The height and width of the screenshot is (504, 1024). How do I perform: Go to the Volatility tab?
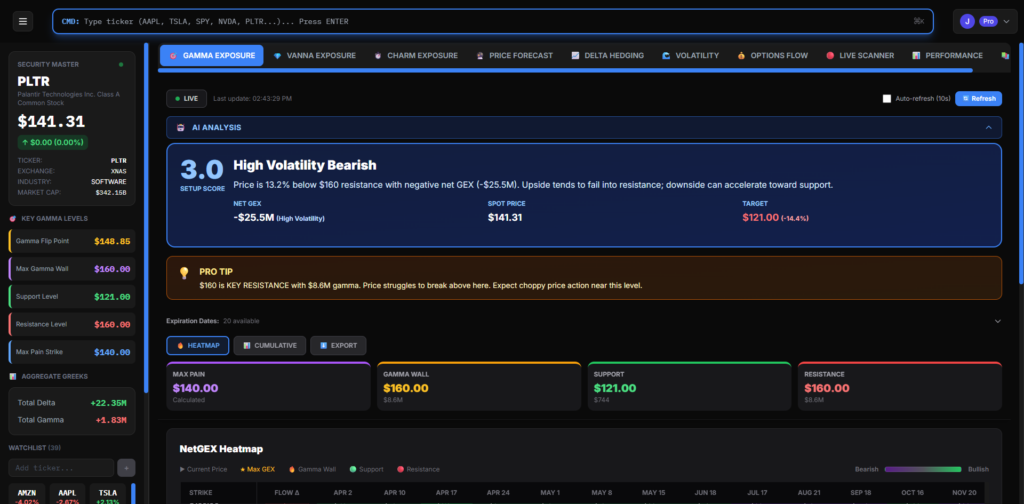tap(690, 55)
